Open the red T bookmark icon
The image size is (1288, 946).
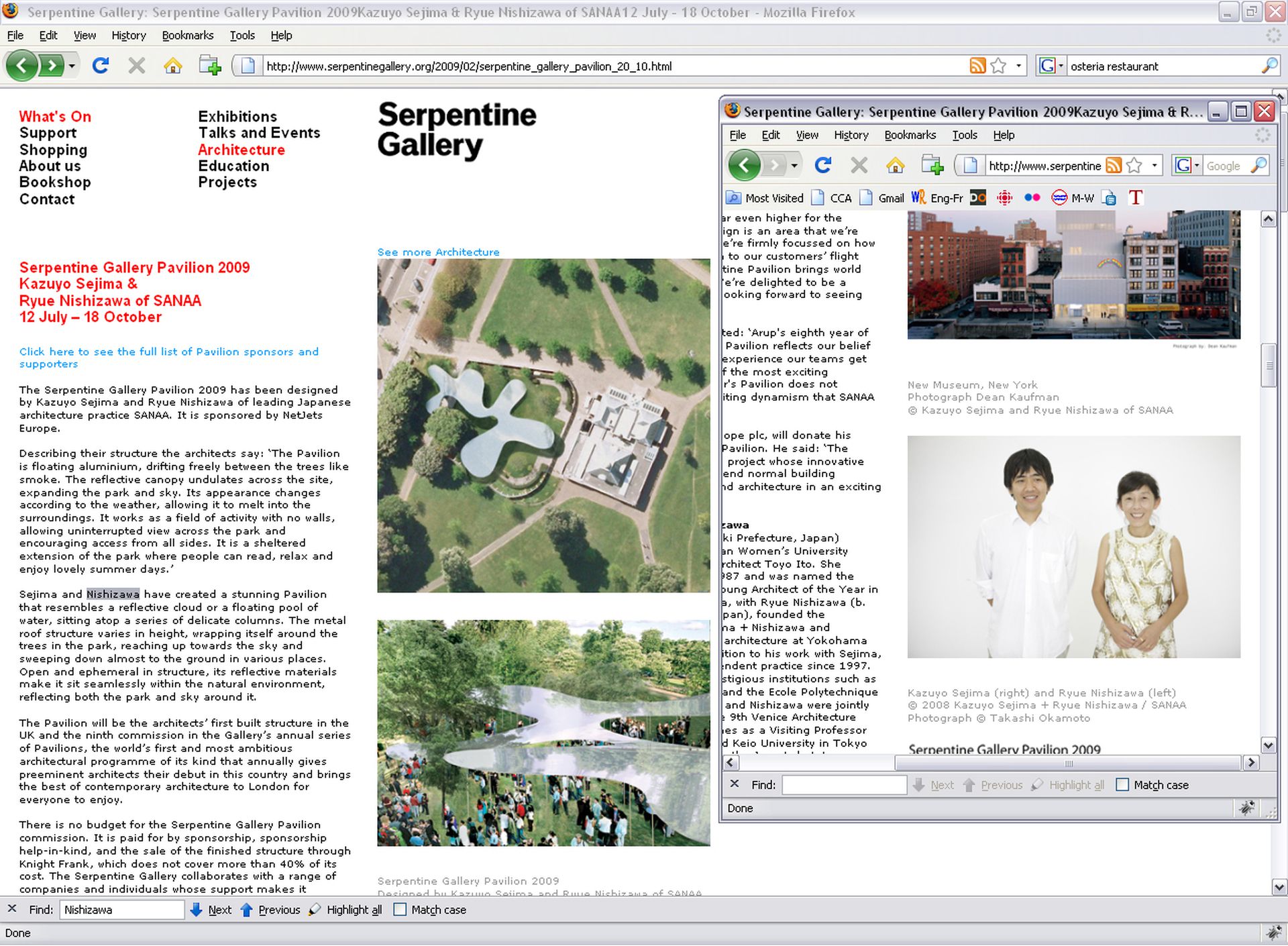[x=1135, y=198]
